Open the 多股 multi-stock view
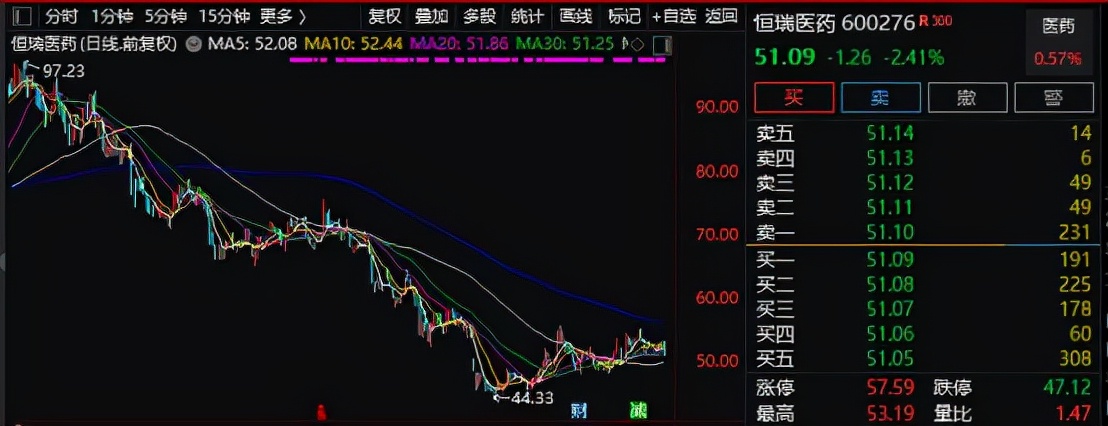The width and height of the screenshot is (1108, 426). point(480,16)
